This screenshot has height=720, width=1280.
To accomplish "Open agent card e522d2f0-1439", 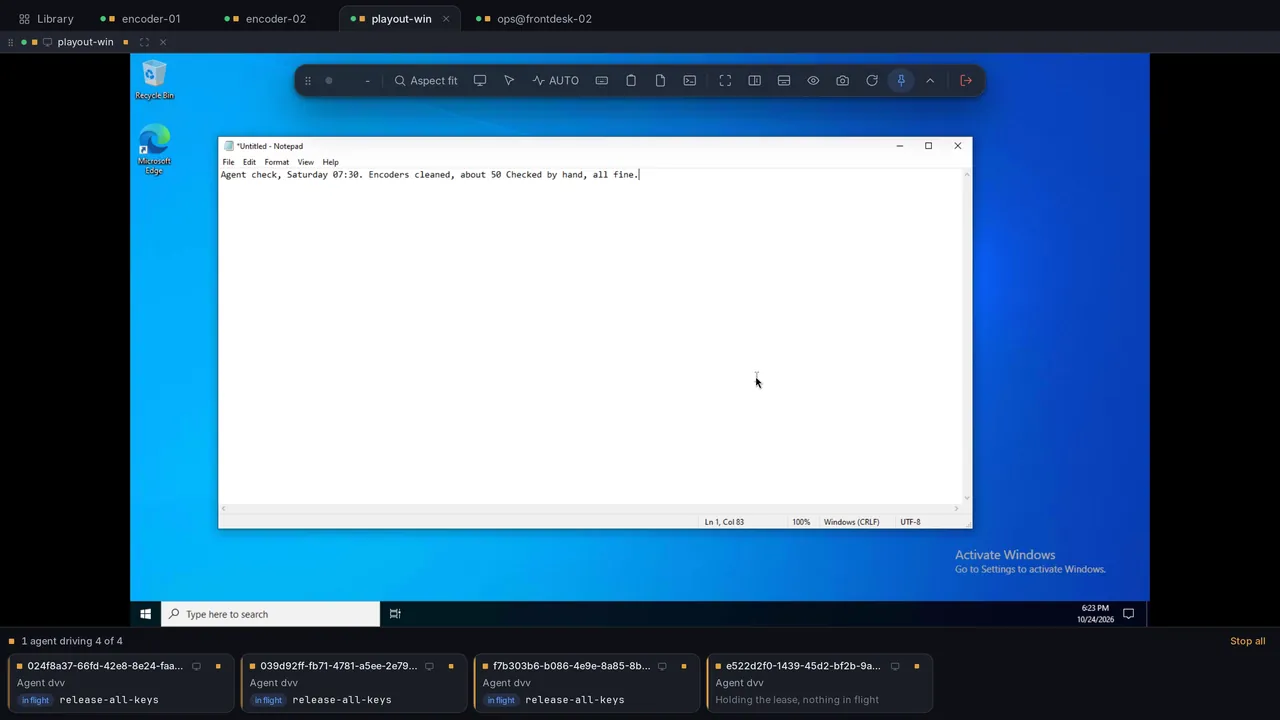I will coord(820,683).
